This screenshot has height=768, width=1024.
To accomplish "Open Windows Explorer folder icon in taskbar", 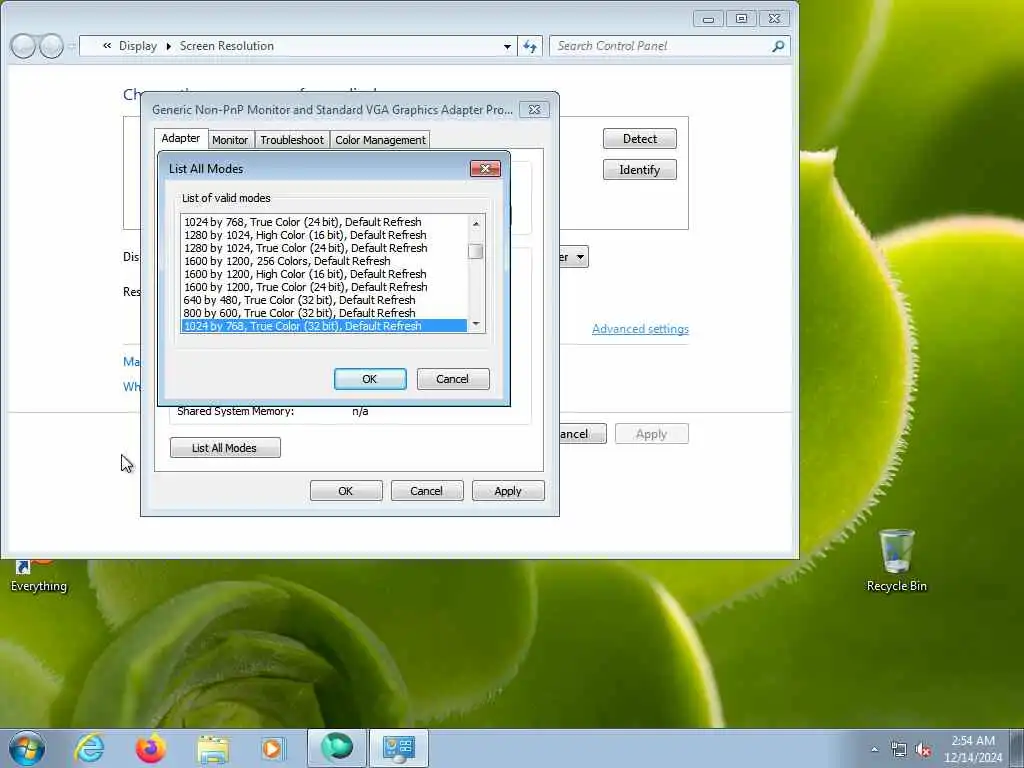I will pos(212,749).
